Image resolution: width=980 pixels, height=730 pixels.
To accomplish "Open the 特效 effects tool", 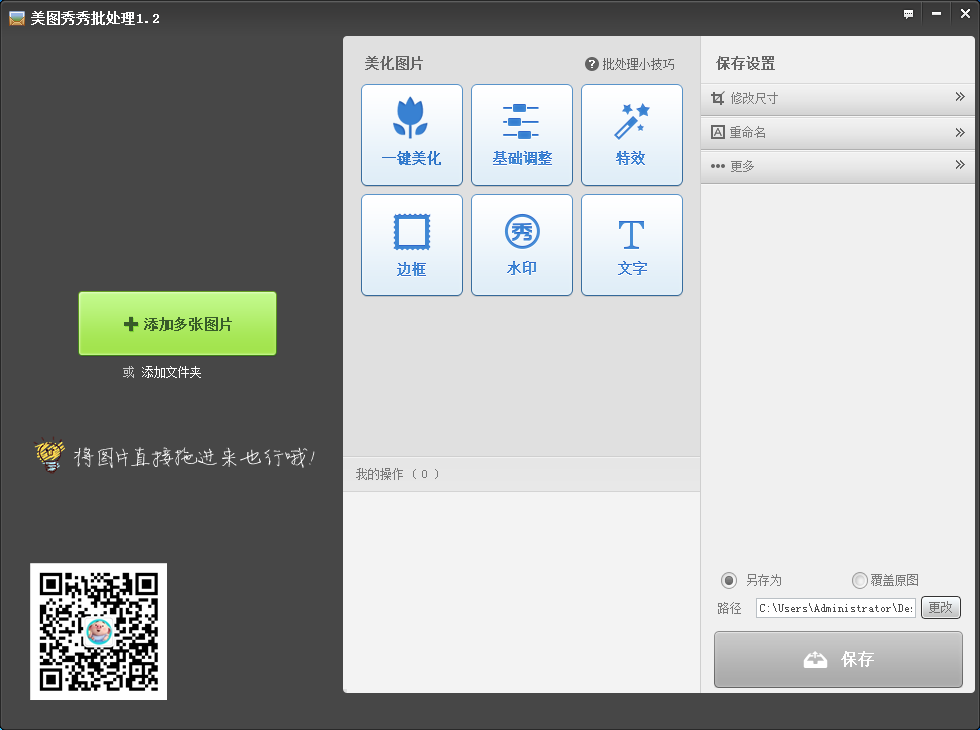I will [x=632, y=135].
